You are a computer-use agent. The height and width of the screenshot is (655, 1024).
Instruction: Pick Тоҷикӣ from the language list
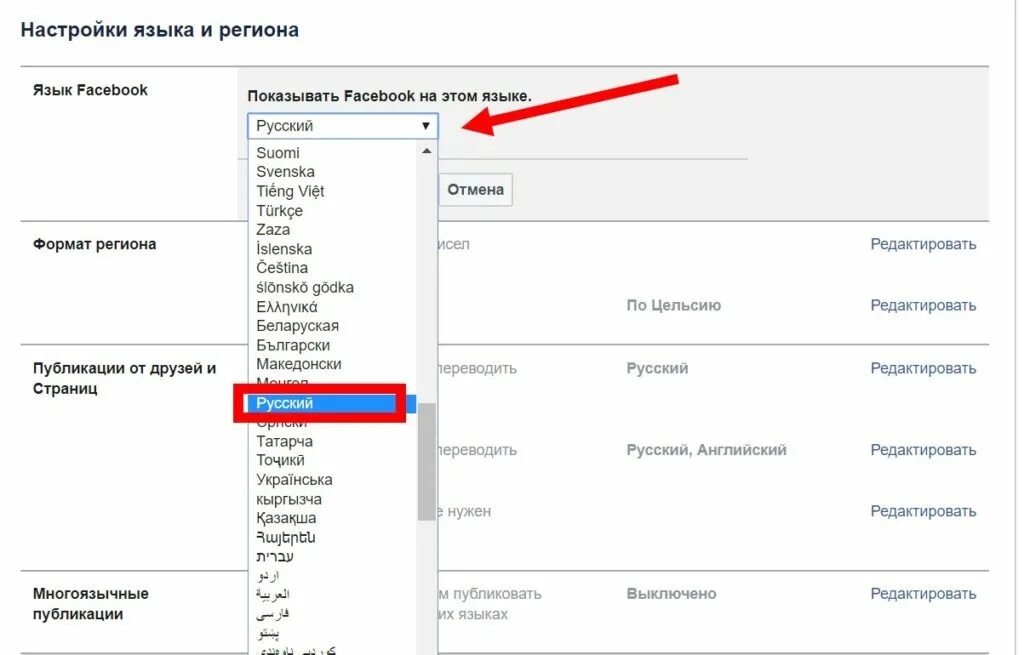point(280,460)
